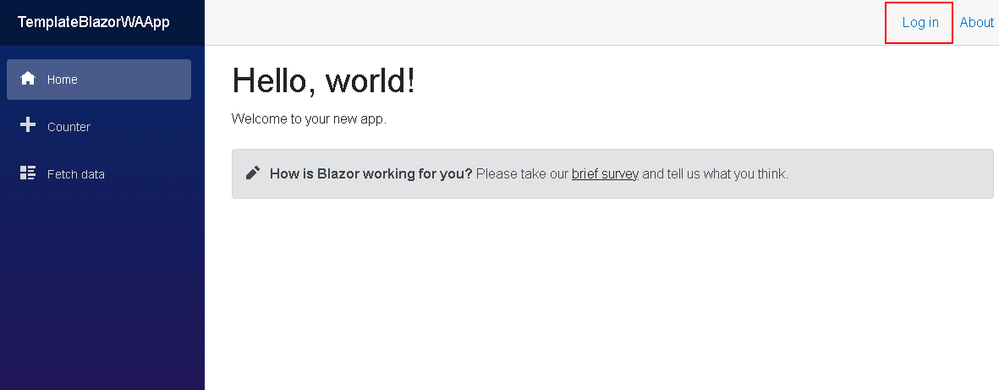999x390 pixels.
Task: Open the Fetch data page
Action: click(x=99, y=174)
